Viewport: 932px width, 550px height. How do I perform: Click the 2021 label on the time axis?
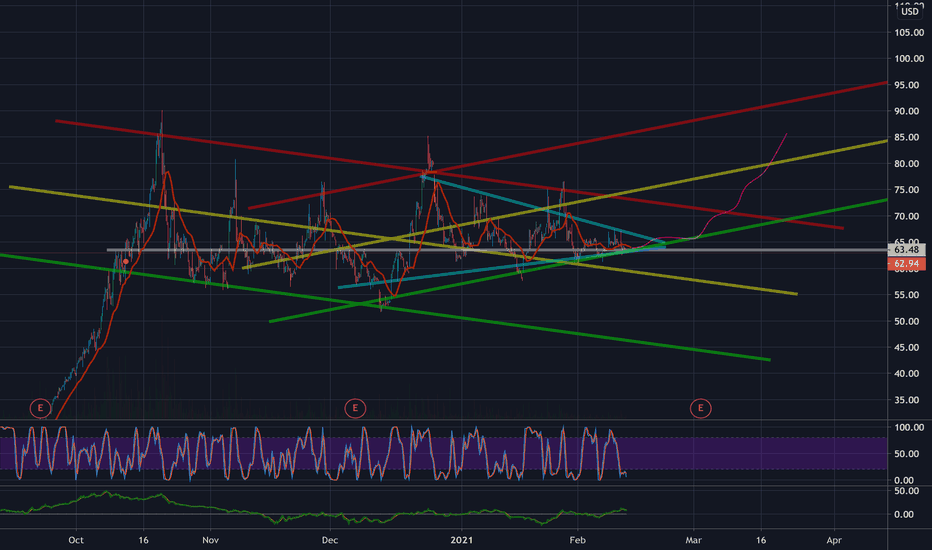coord(461,540)
